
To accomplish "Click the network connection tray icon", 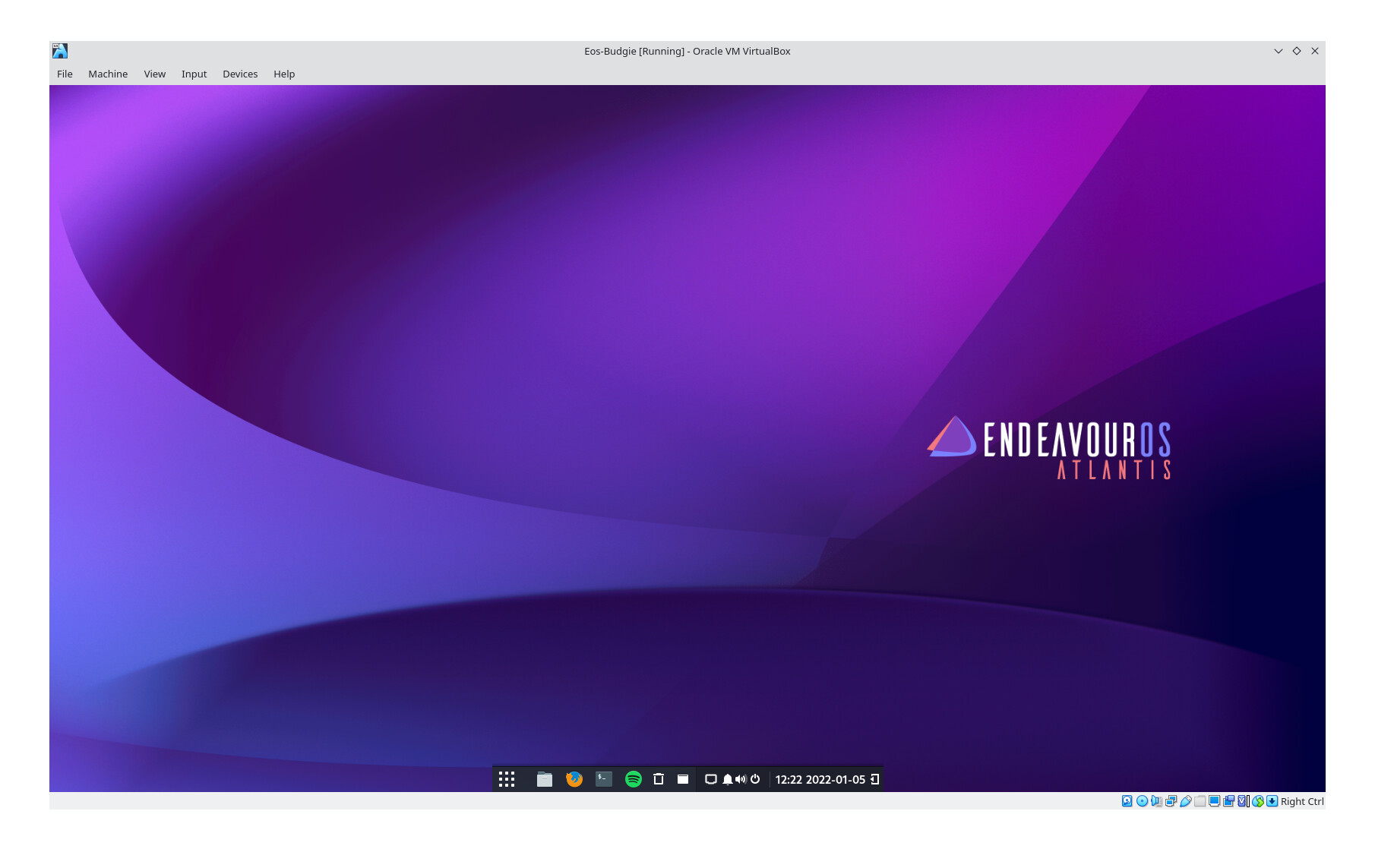I will [711, 779].
